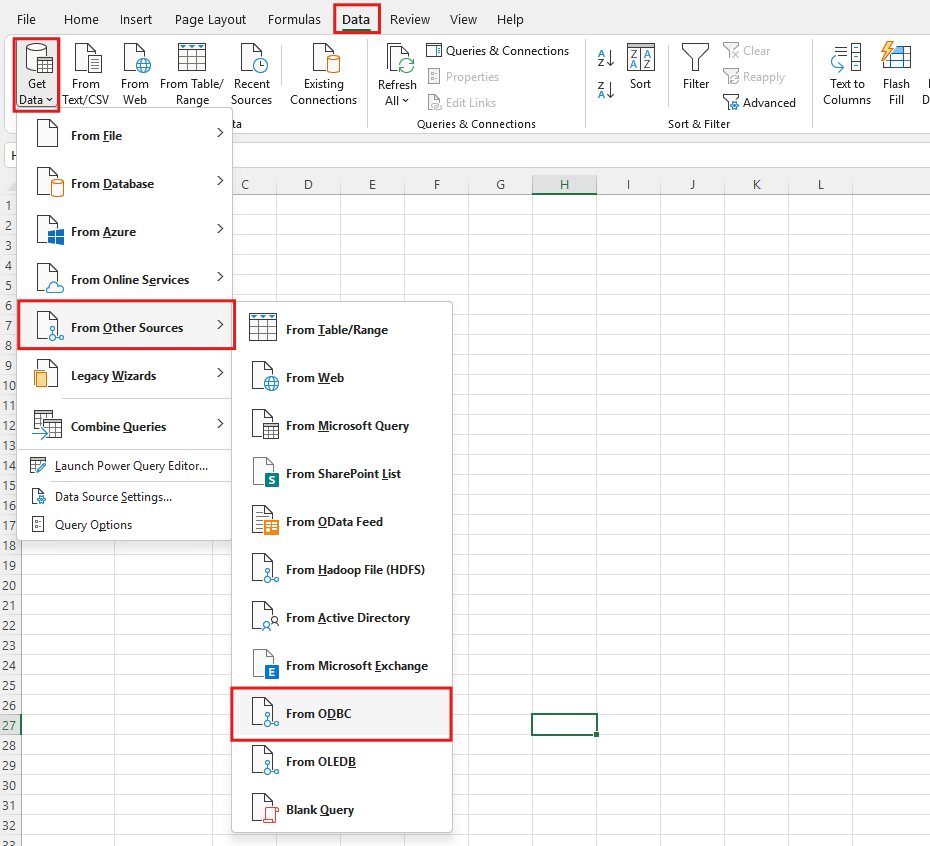Switch to the Formulas tab
The image size is (930, 846).
(294, 20)
